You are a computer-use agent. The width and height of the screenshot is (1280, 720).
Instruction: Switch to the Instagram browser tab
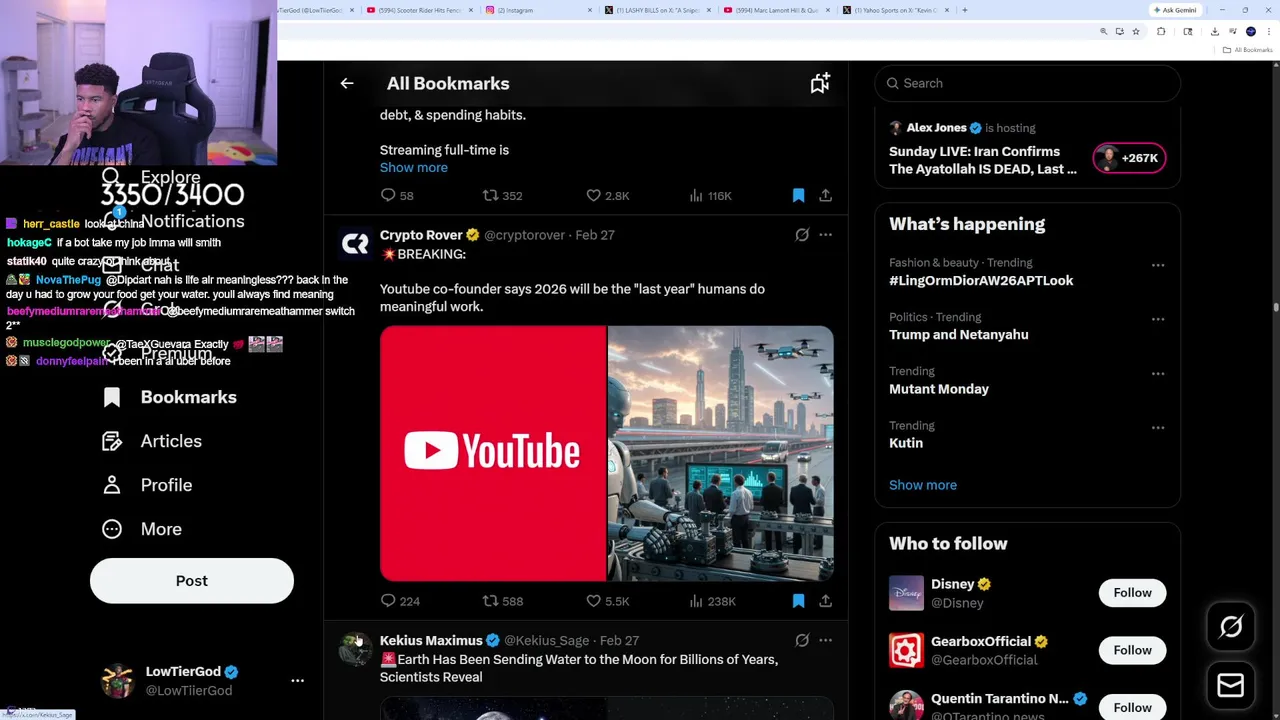pos(538,10)
